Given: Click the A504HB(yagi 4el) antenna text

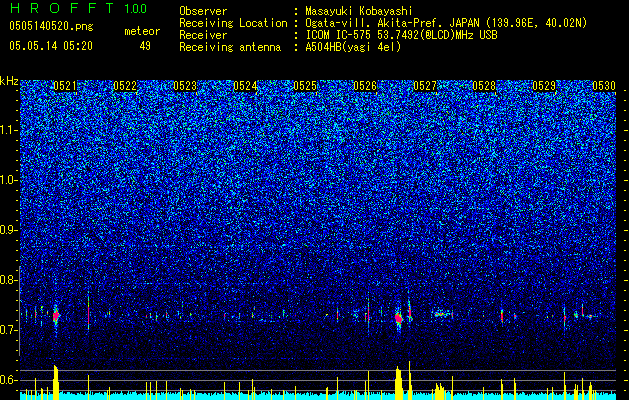Looking at the screenshot, I should [353, 47].
